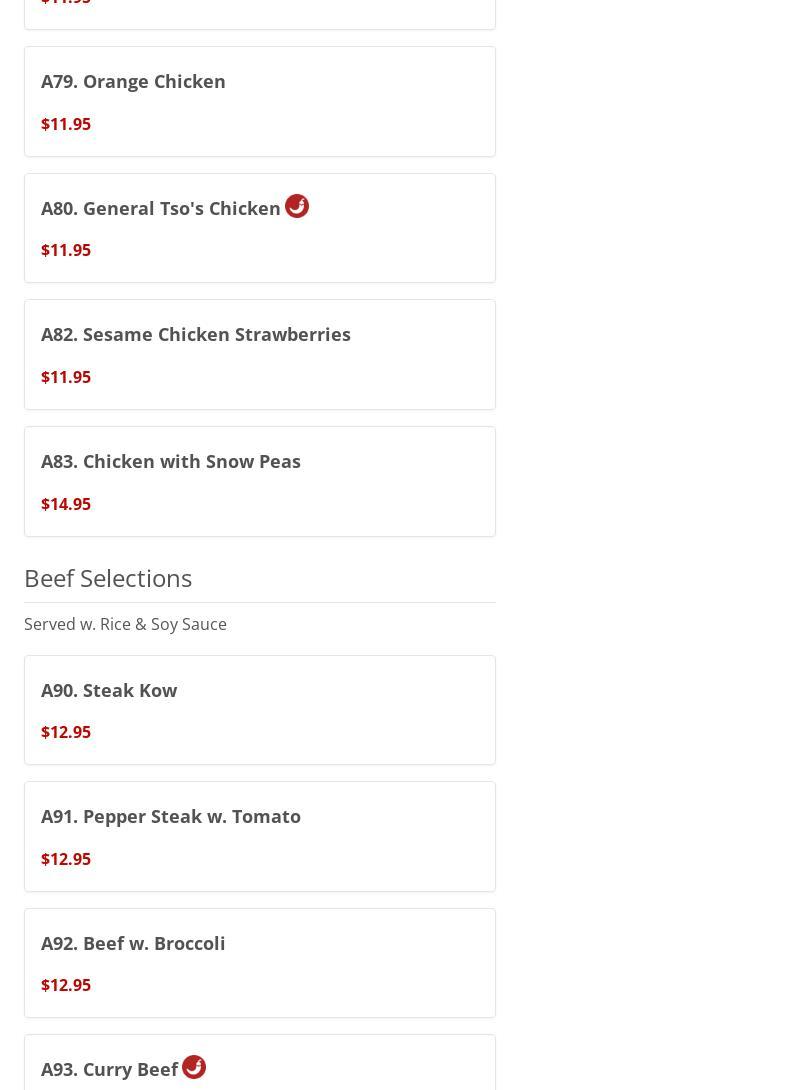Click the $12.95 price under Beef w. Broccoli
785x1090 pixels.
66,985
